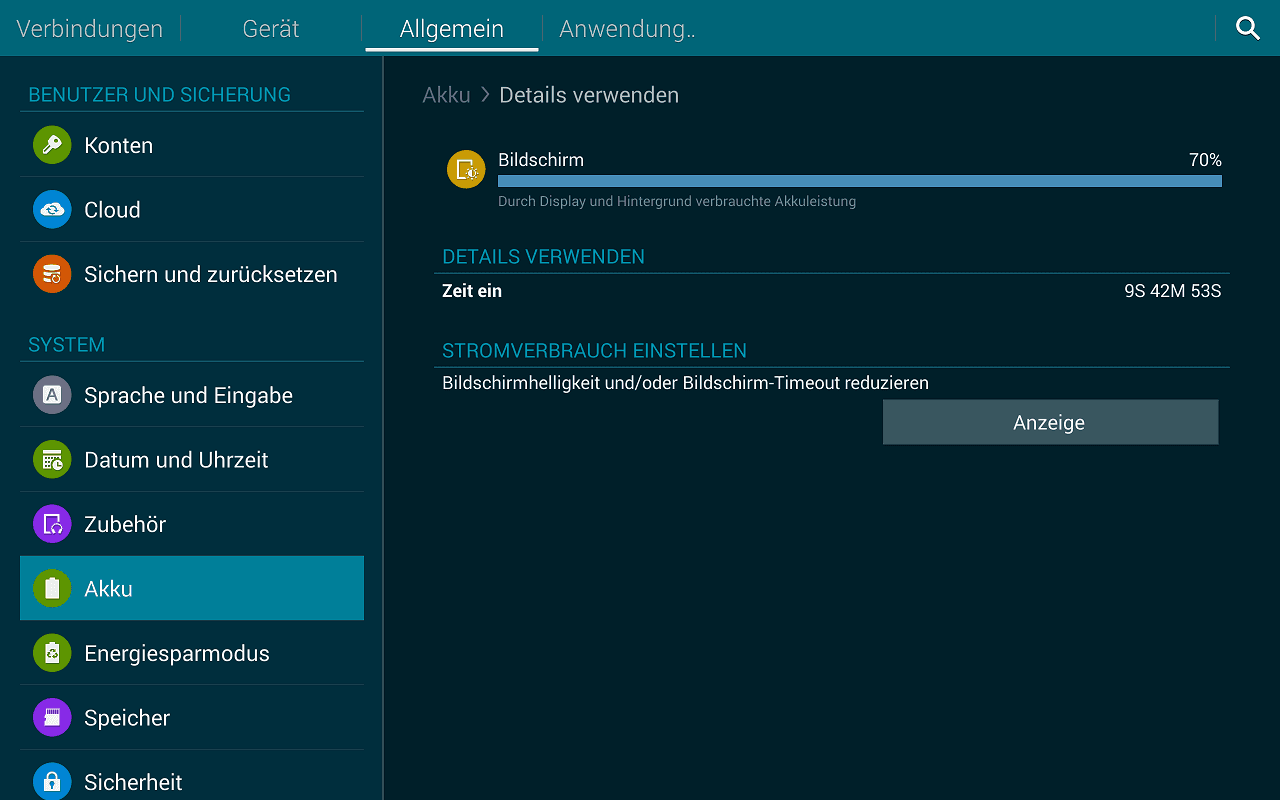Click the DETAILS VERWENDEN section header

coord(543,257)
